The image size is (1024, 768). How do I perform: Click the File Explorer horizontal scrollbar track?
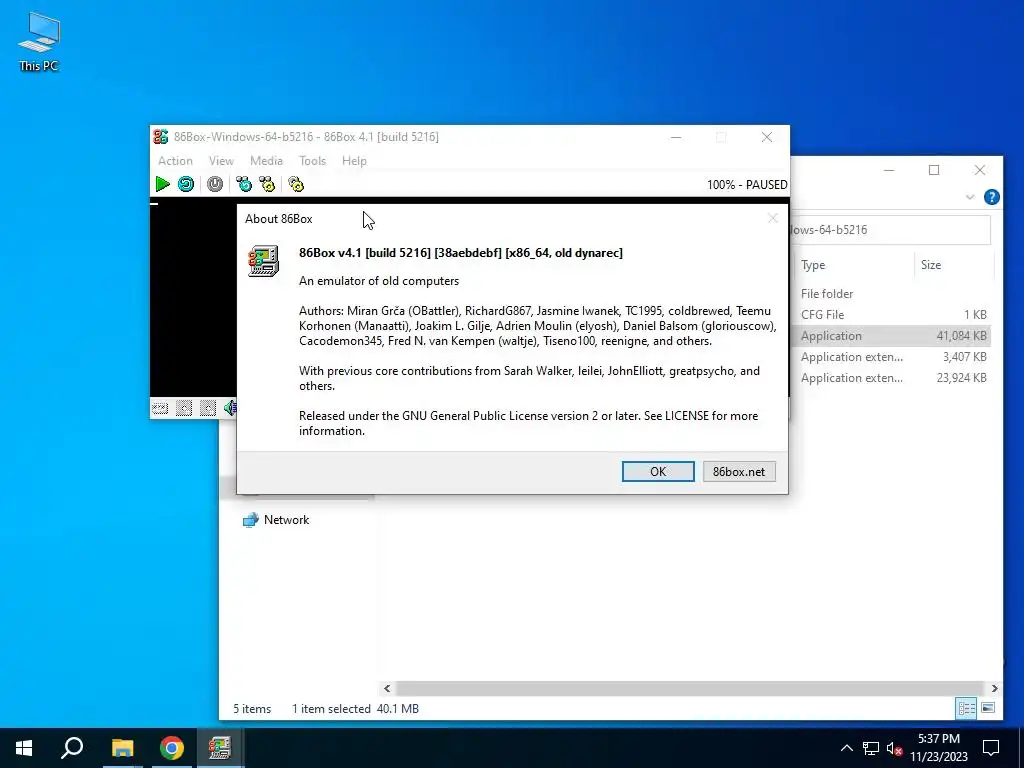pos(690,688)
